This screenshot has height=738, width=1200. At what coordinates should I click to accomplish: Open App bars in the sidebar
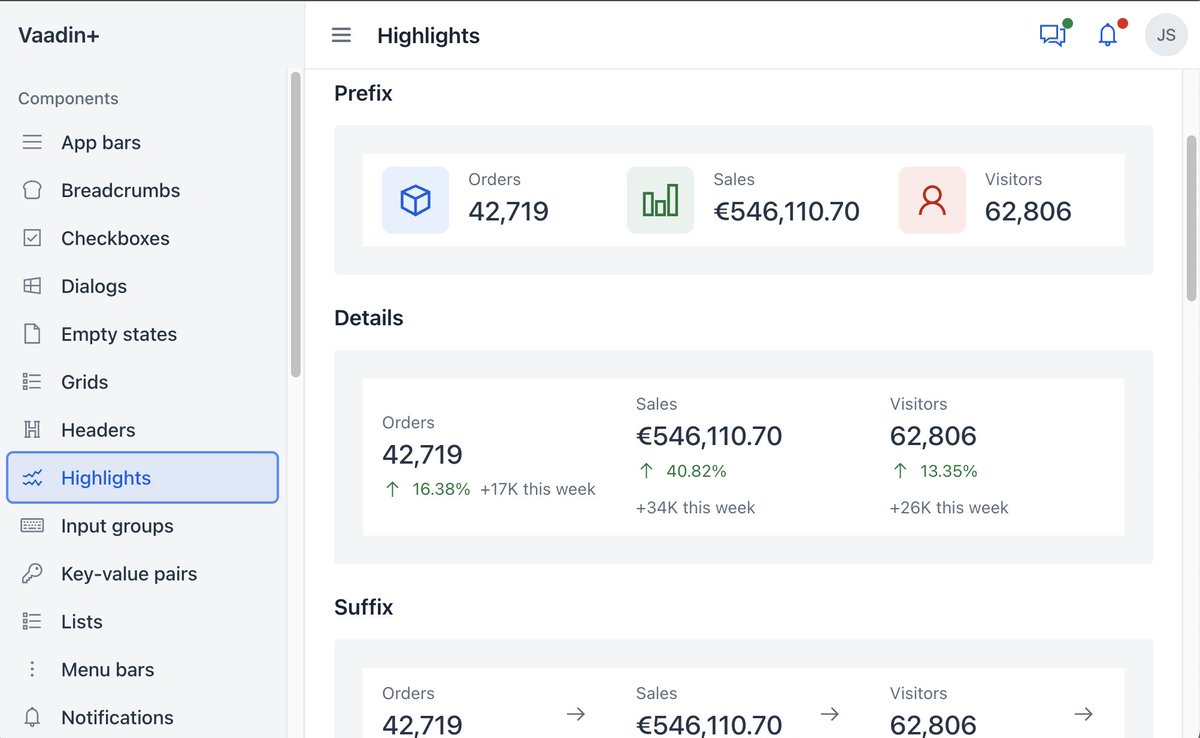pyautogui.click(x=142, y=143)
